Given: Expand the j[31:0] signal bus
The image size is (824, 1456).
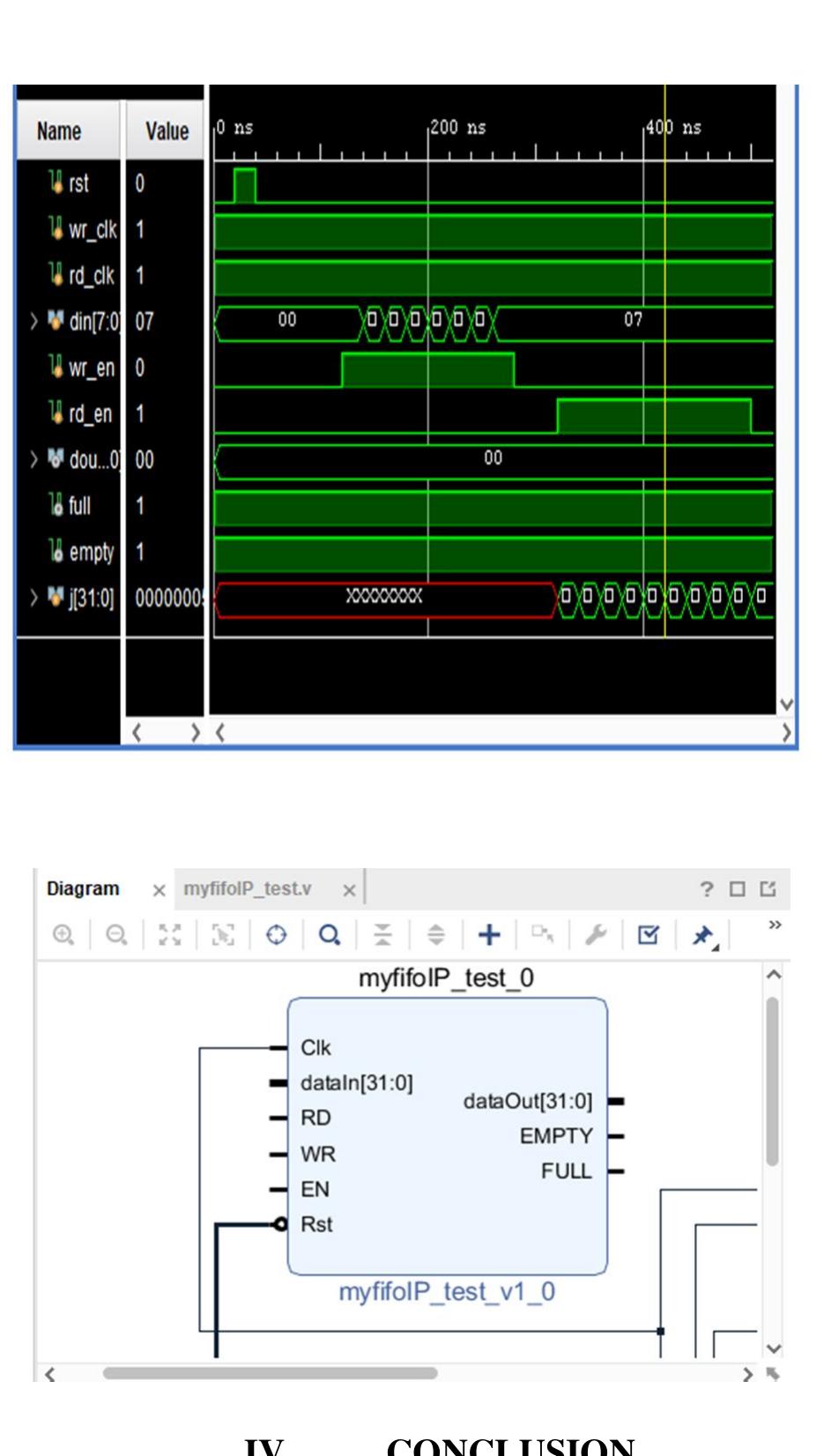Looking at the screenshot, I should 33,598.
